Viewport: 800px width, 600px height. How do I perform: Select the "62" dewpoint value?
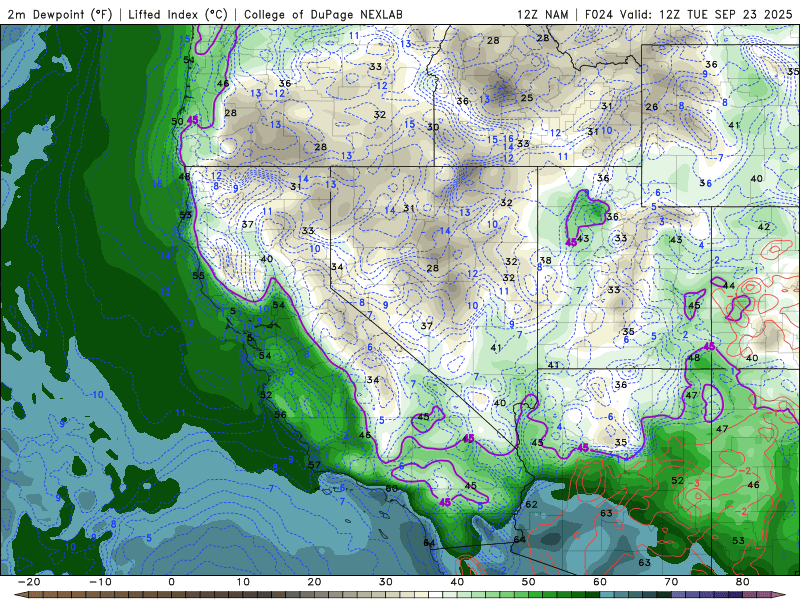tap(531, 504)
